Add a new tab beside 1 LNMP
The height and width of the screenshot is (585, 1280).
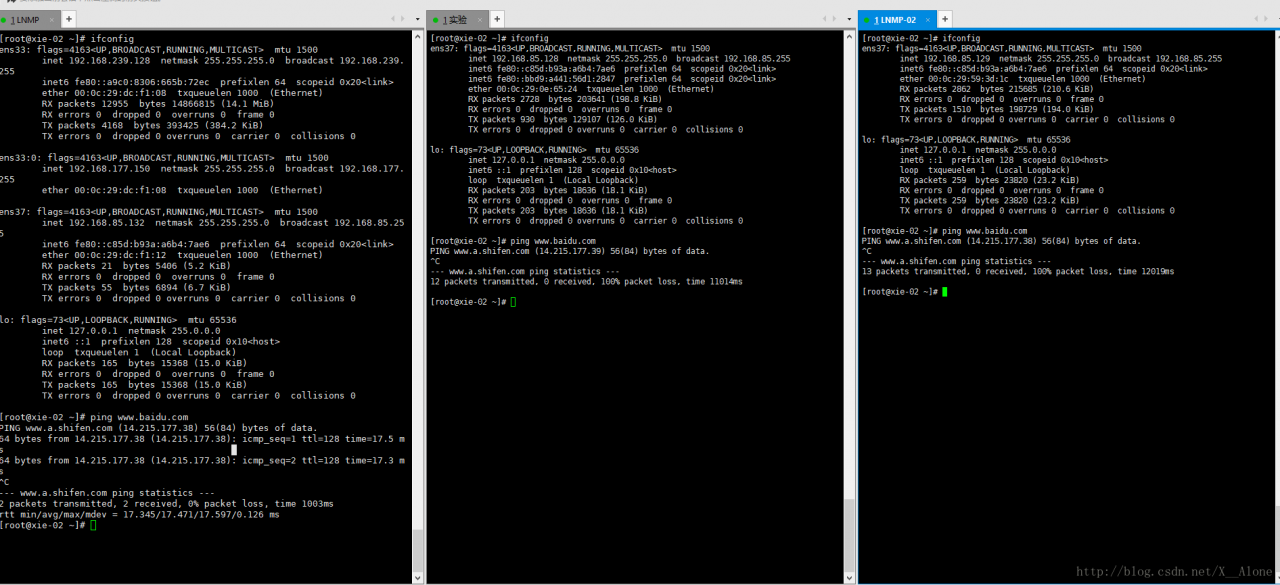[69, 19]
